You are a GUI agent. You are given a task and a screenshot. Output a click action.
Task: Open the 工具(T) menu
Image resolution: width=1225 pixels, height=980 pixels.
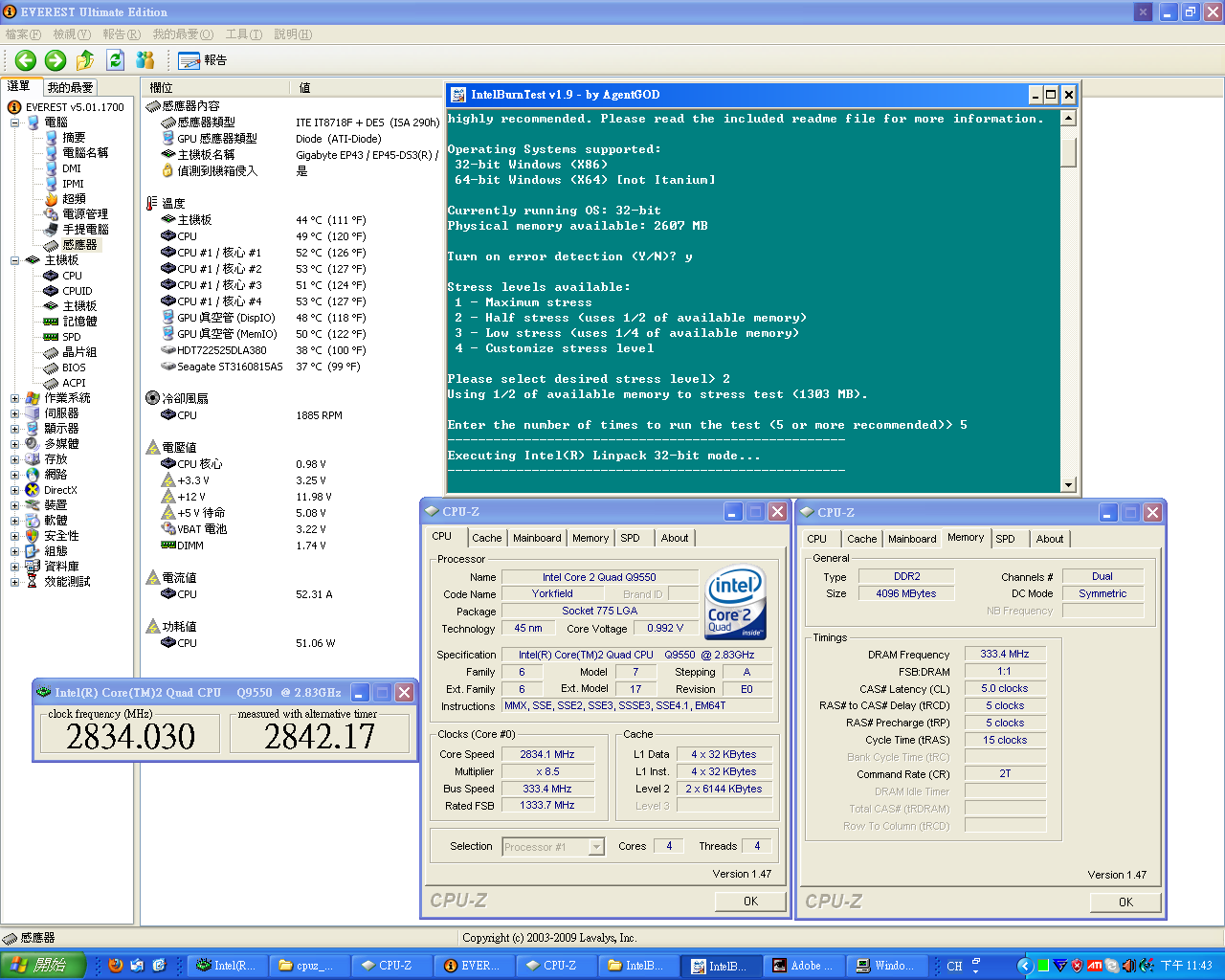coord(244,34)
